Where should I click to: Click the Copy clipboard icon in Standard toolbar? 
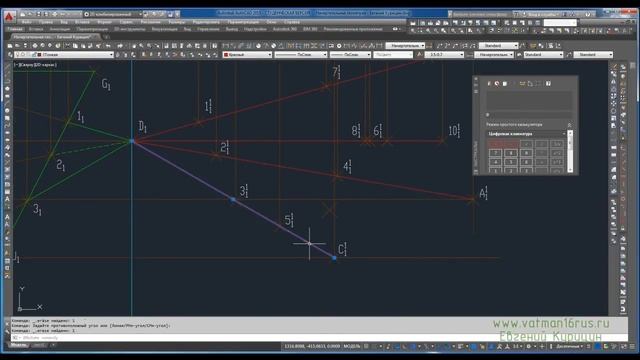click(x=76, y=46)
